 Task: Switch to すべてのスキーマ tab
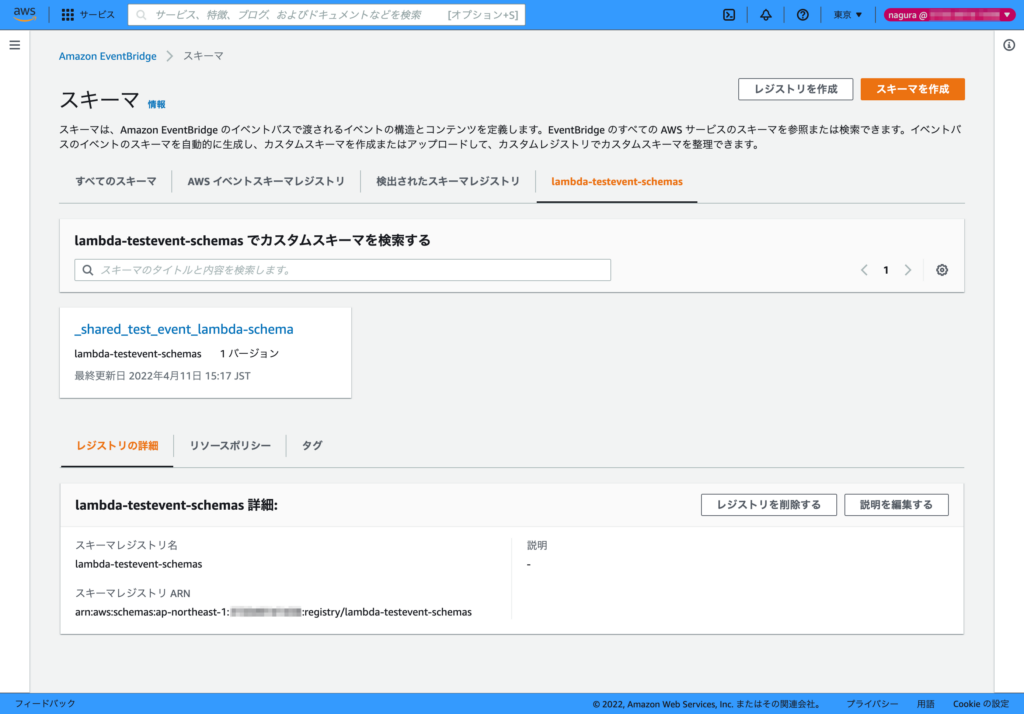tap(116, 182)
